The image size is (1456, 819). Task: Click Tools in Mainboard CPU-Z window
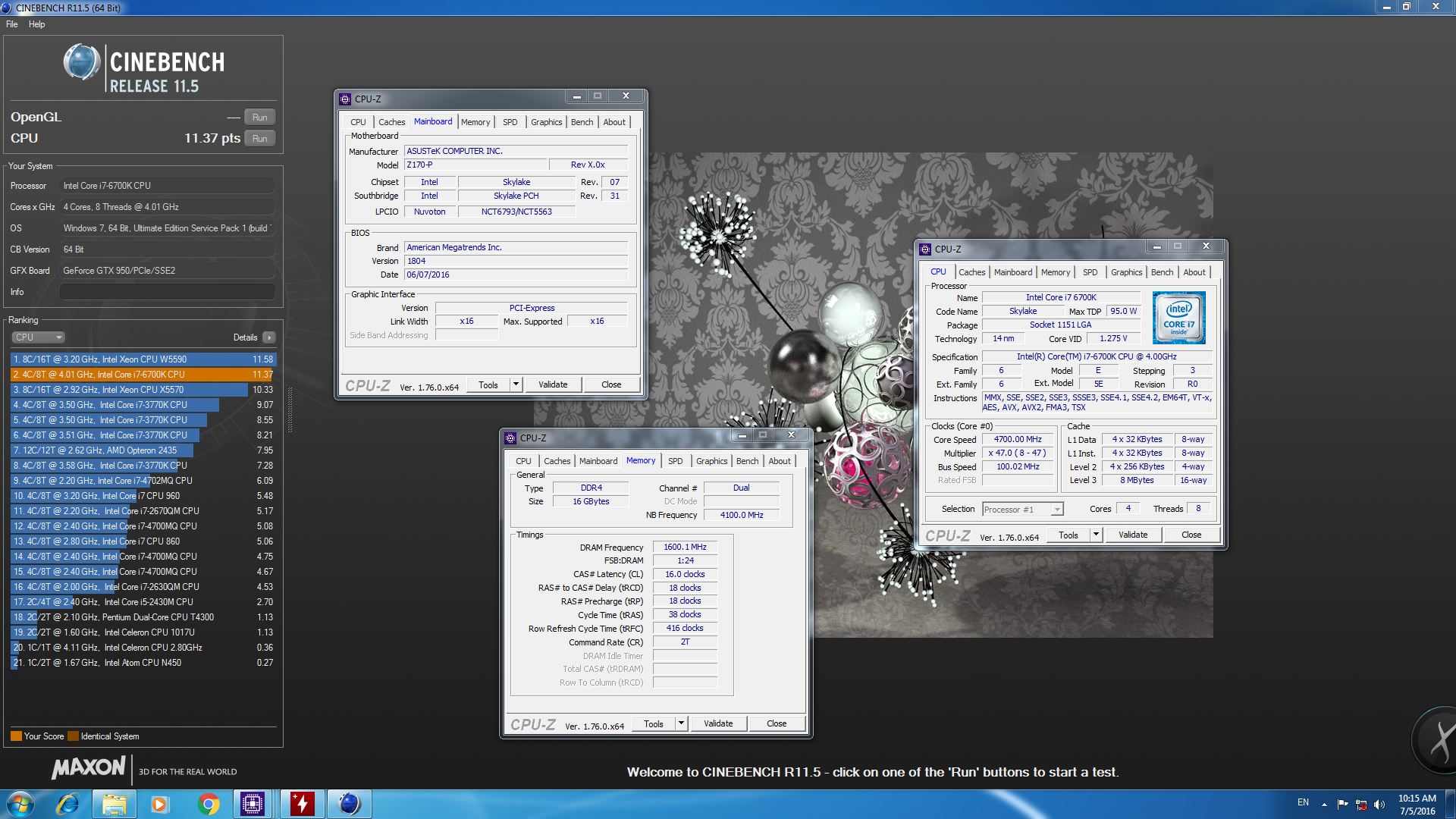click(488, 384)
